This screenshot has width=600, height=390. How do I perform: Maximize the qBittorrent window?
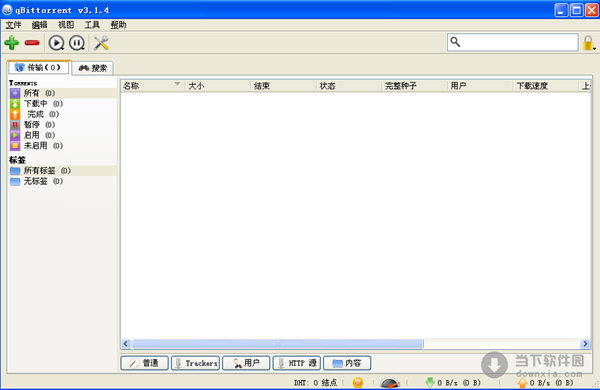pos(577,10)
